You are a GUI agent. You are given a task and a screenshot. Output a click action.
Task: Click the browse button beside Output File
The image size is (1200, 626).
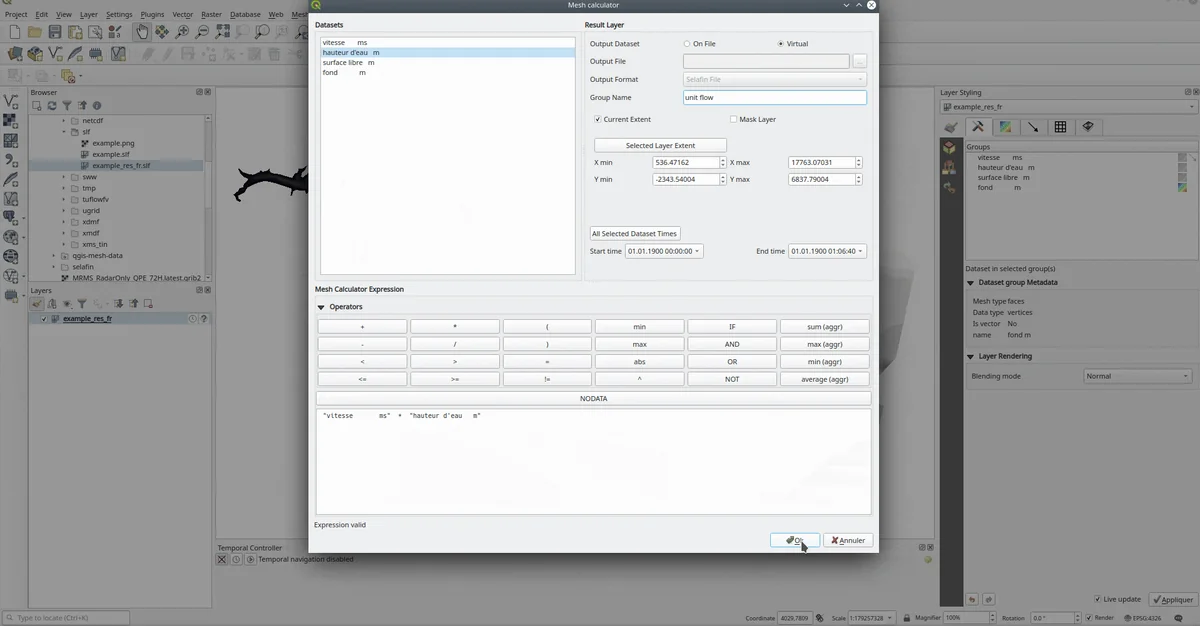(859, 62)
